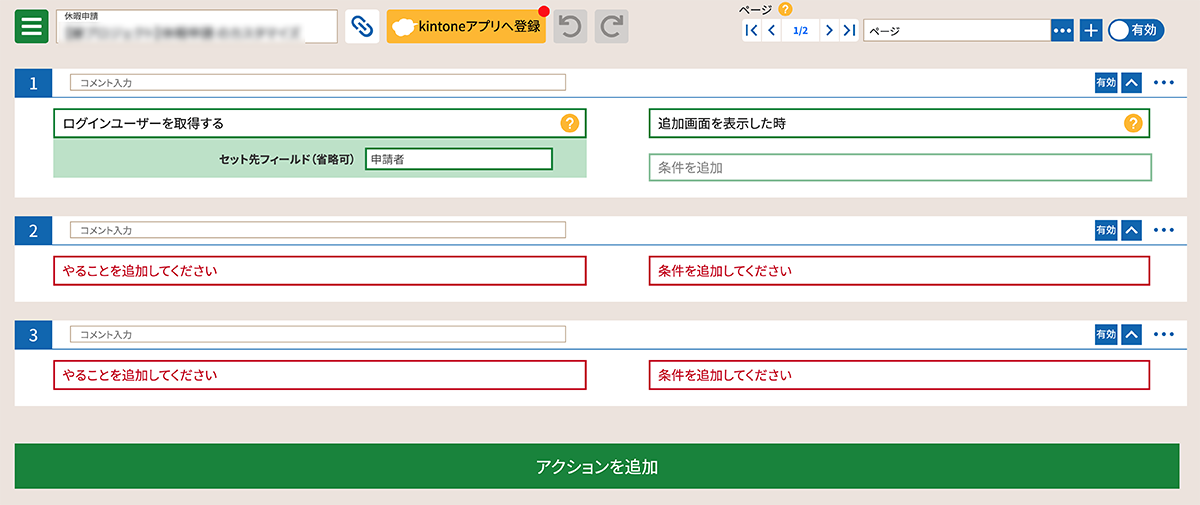Open help for ログインユーザーを取得する
This screenshot has height=505, width=1200.
tap(569, 123)
